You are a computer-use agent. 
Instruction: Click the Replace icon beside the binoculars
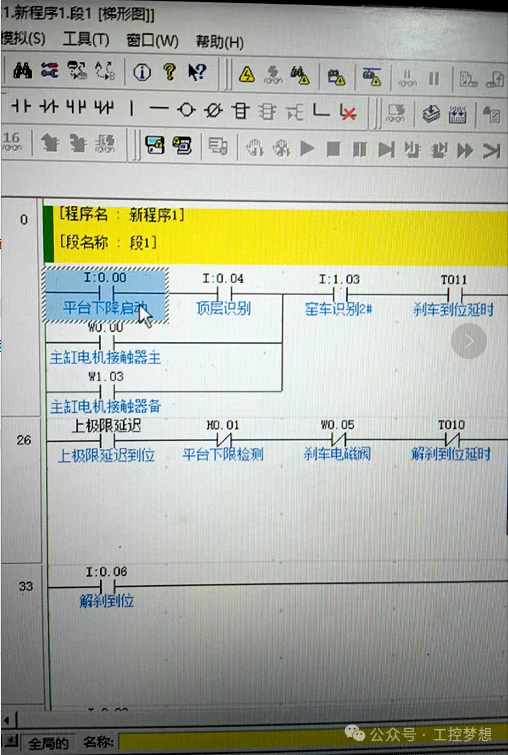pyautogui.click(x=49, y=71)
